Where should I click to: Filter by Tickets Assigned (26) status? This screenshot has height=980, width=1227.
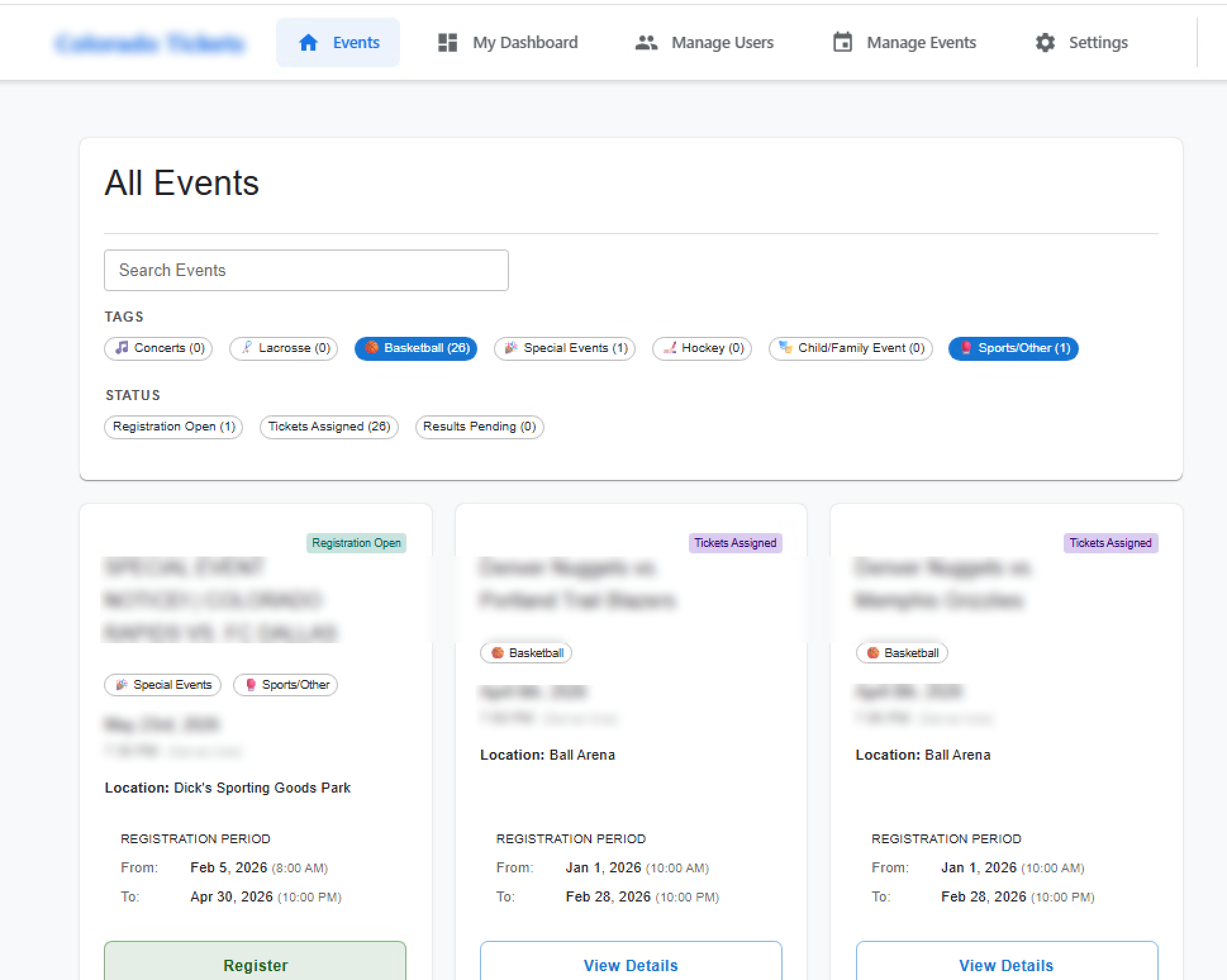329,427
